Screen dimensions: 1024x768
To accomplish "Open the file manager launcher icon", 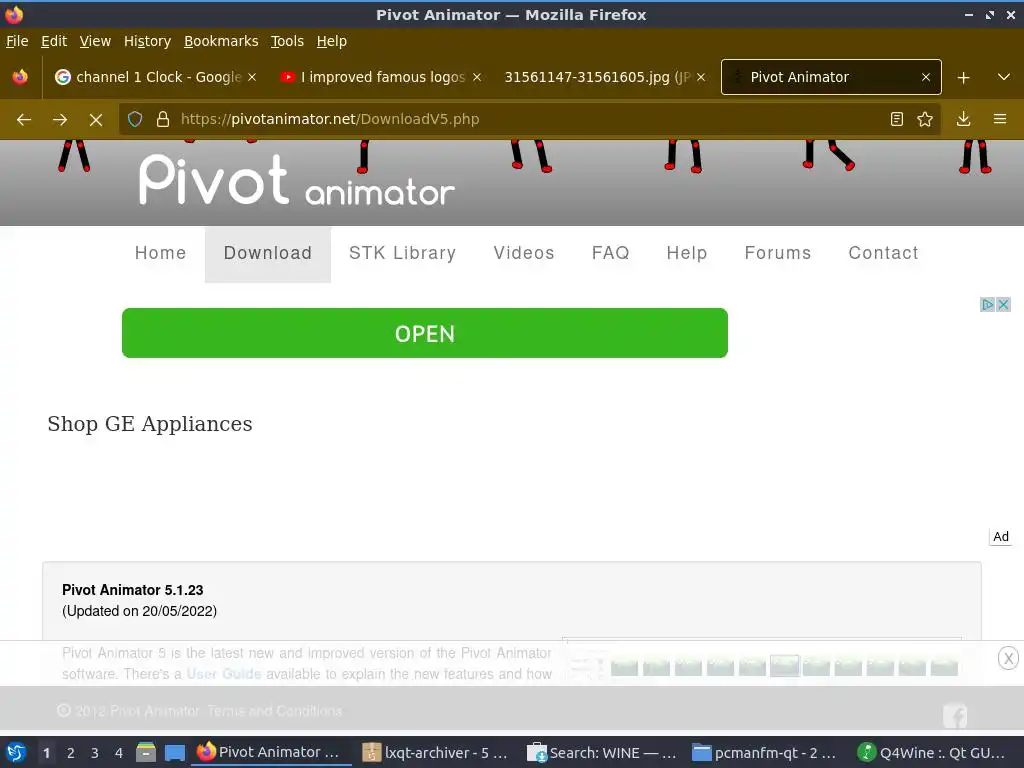I will pyautogui.click(x=146, y=752).
